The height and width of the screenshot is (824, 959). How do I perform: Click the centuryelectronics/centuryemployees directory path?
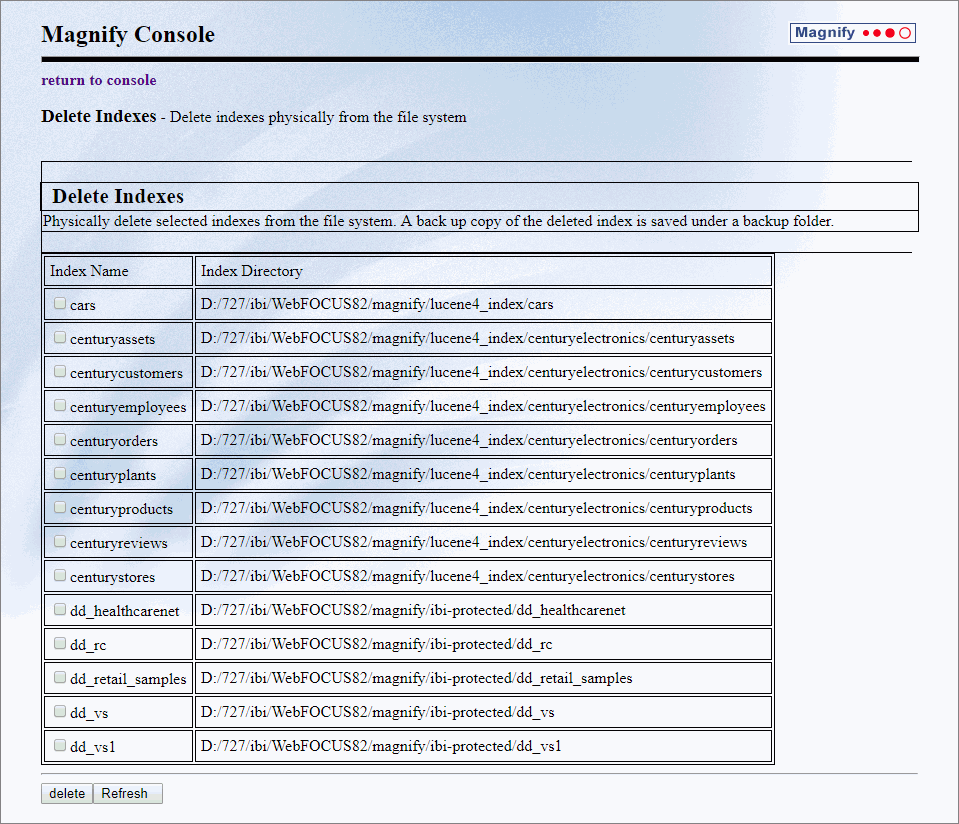coord(483,406)
